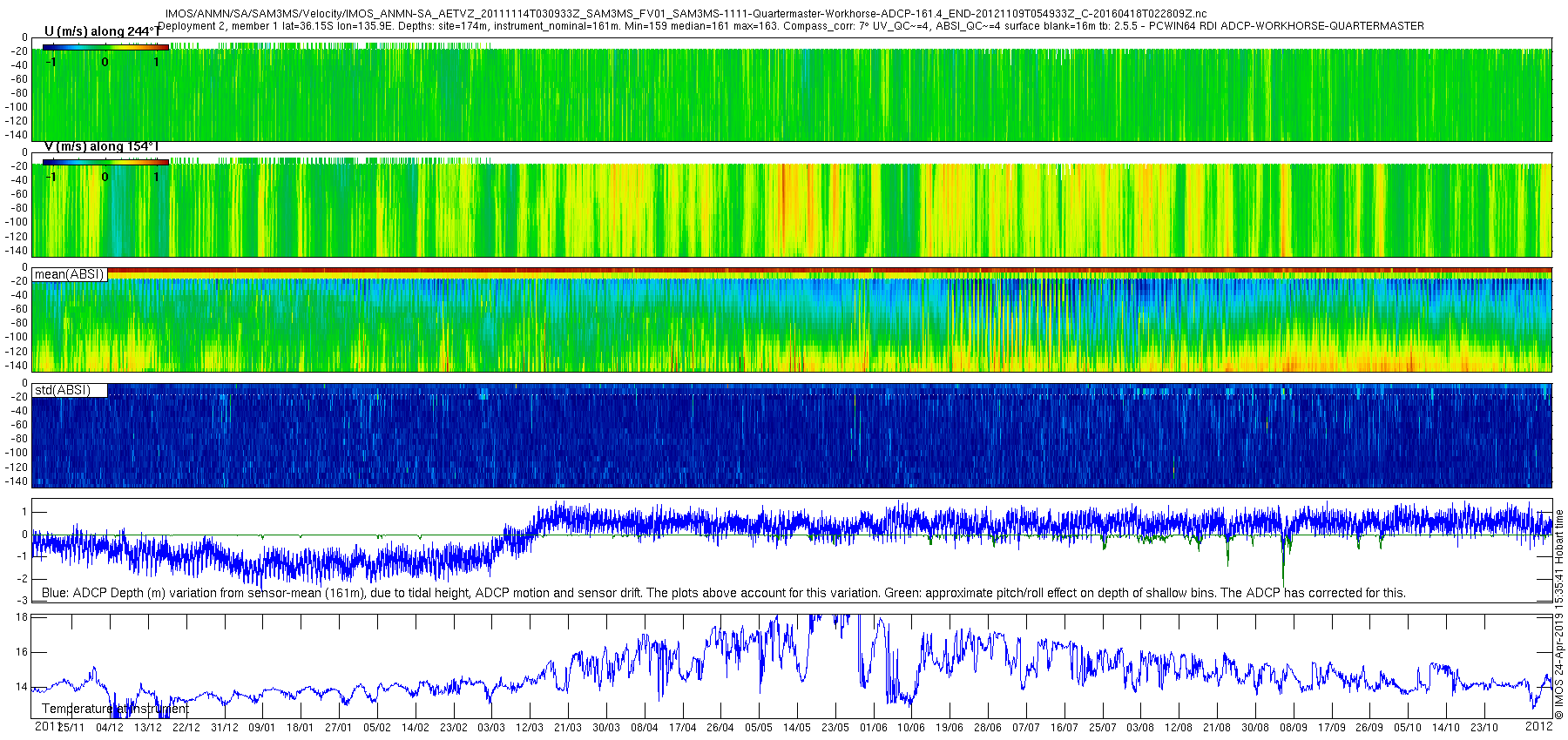Click the '-3' tick on depth variation axis
The width and height of the screenshot is (1568, 740).
coord(23,601)
